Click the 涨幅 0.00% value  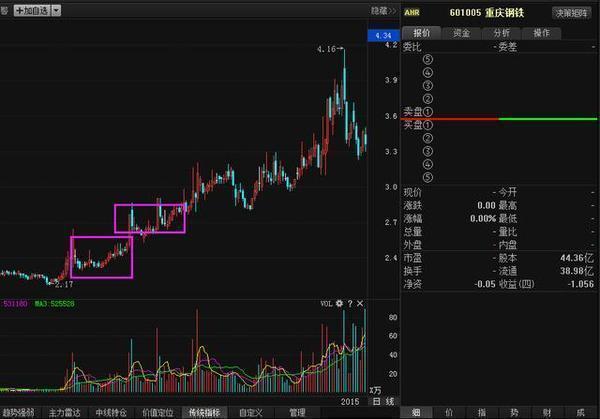click(x=483, y=218)
